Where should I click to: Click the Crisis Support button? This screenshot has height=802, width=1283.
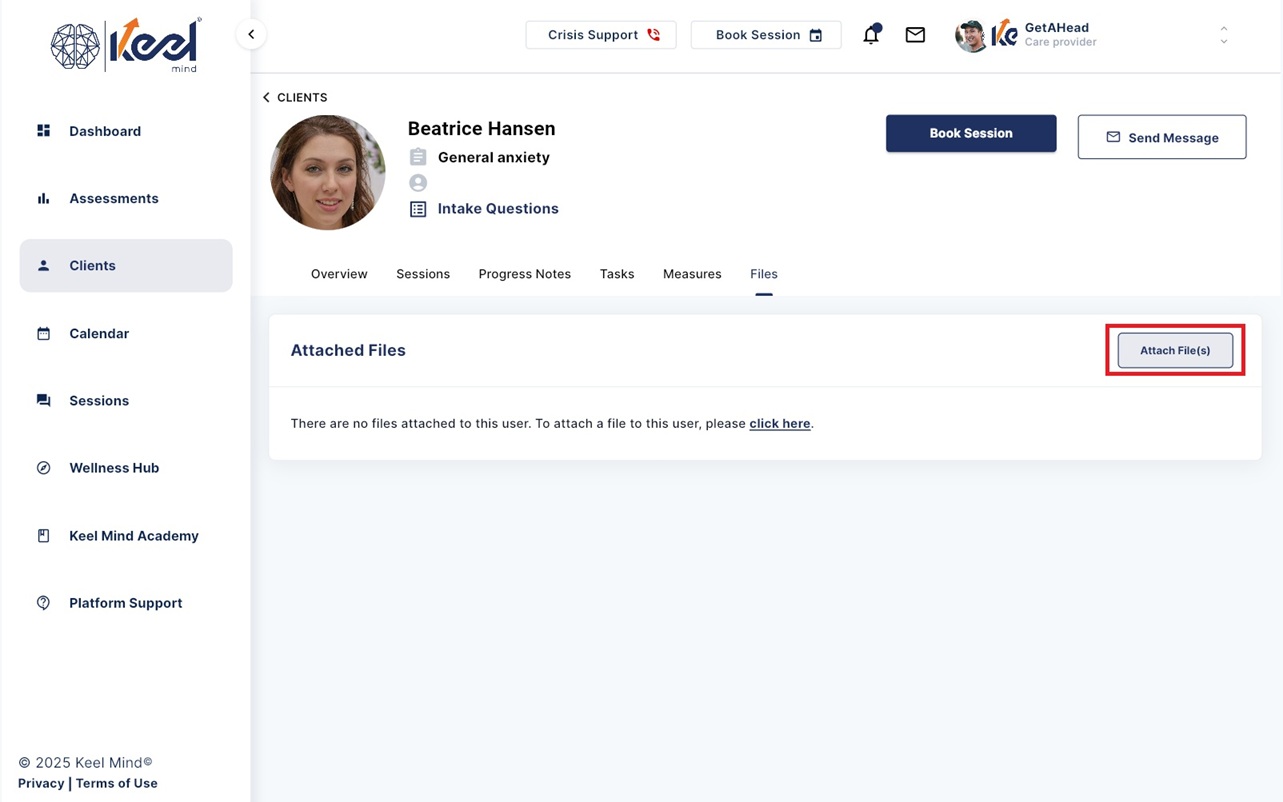click(x=601, y=35)
